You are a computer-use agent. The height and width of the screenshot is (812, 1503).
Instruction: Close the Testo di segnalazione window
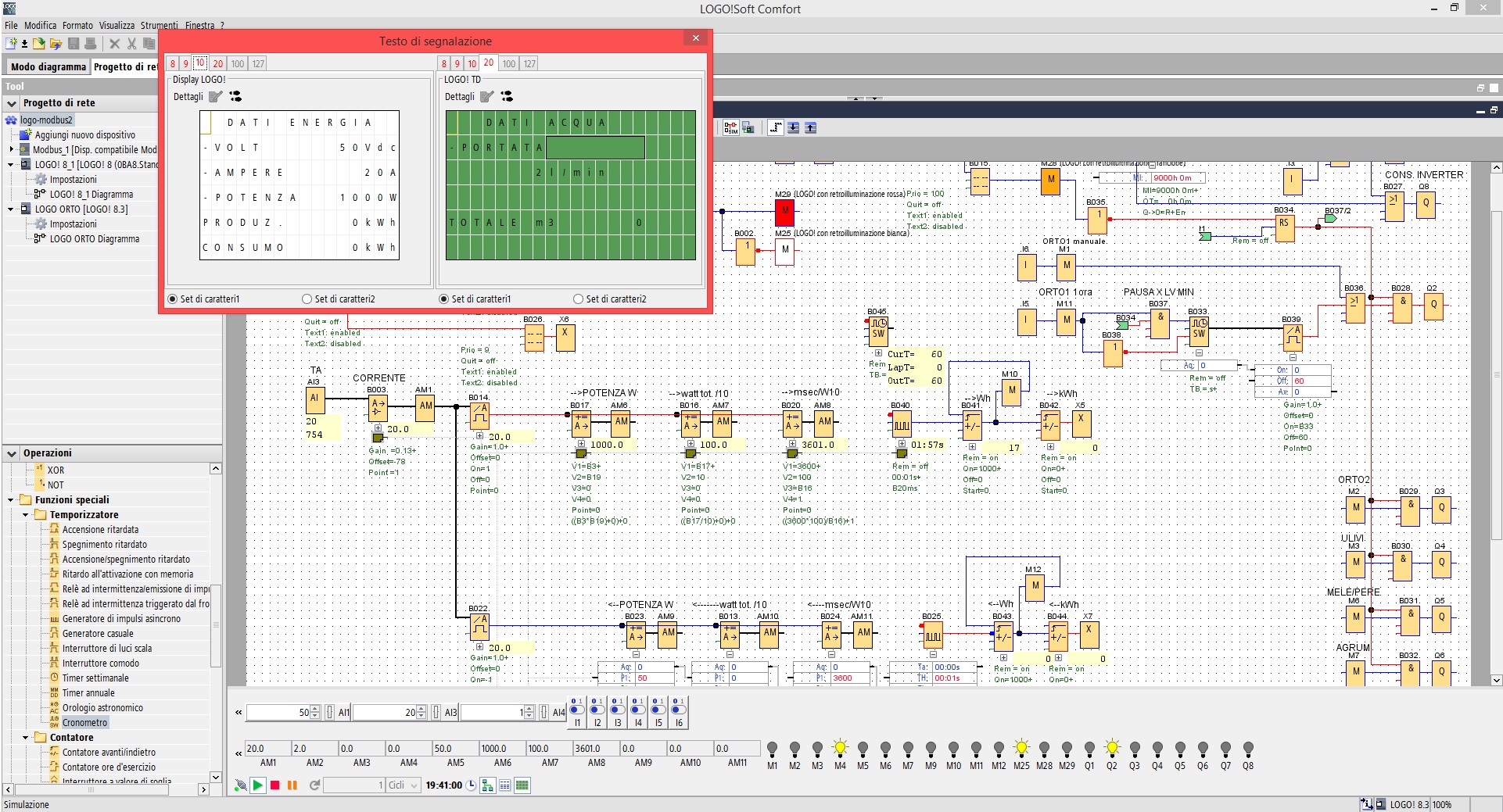click(x=695, y=38)
